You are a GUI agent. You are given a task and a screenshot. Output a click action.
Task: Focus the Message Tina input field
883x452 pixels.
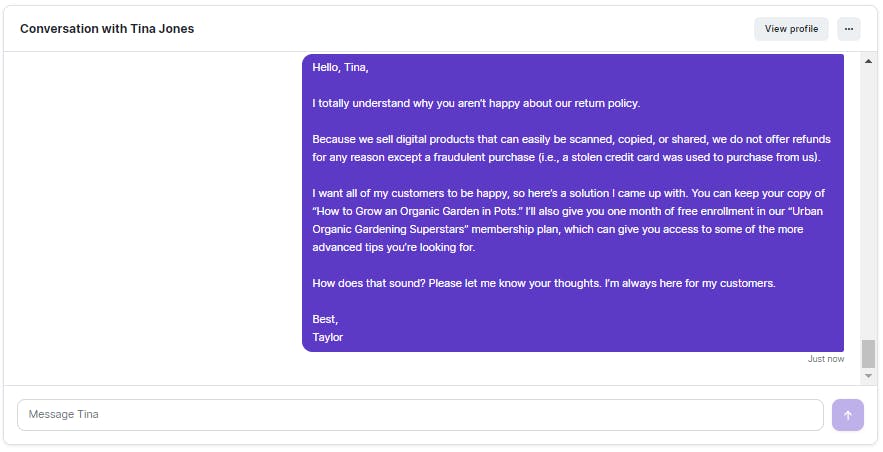[420, 415]
